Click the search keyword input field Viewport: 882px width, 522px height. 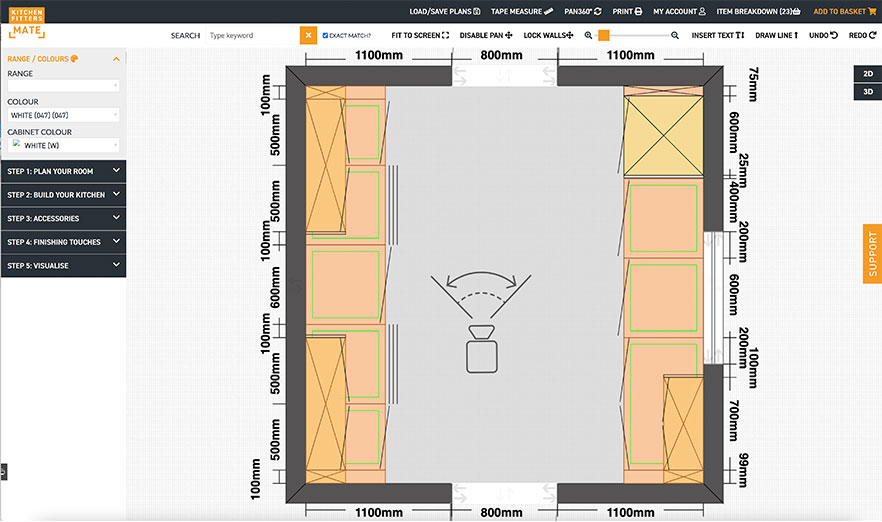point(252,35)
